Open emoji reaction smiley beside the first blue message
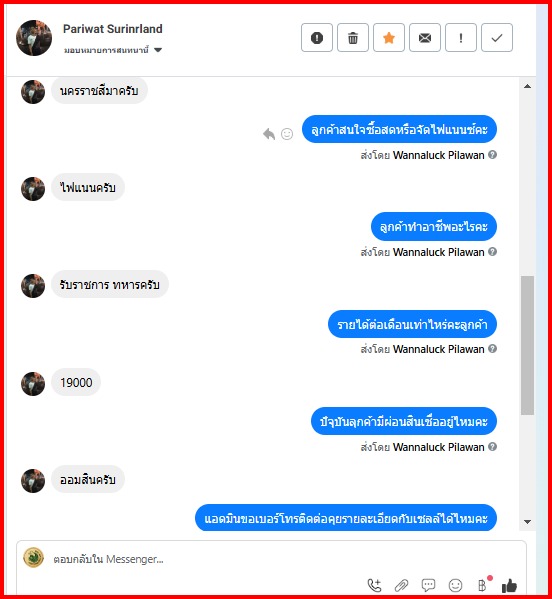 pyautogui.click(x=287, y=134)
